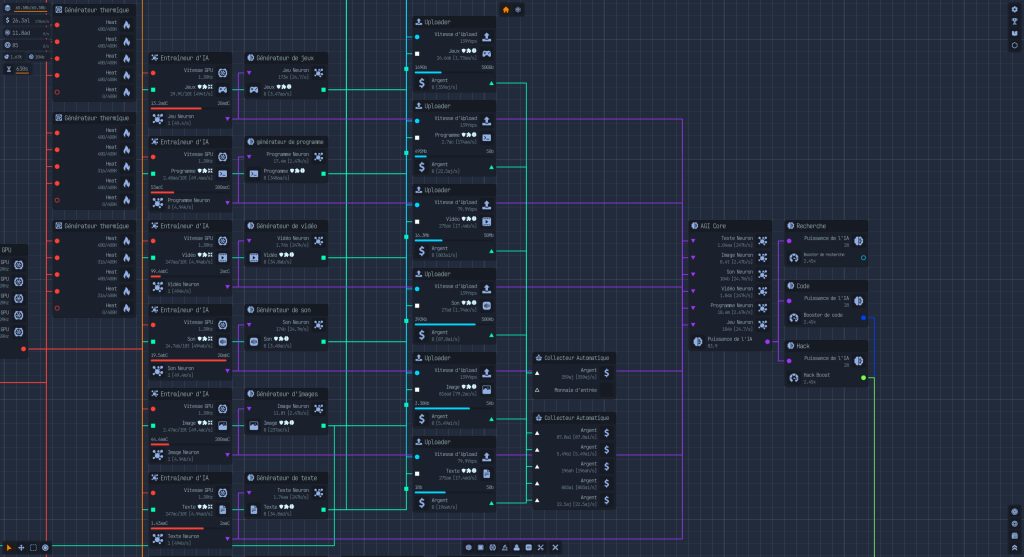Image resolution: width=1024 pixels, height=557 pixels.
Task: Click the X item ending the bottom center toolbar
Action: (555, 547)
